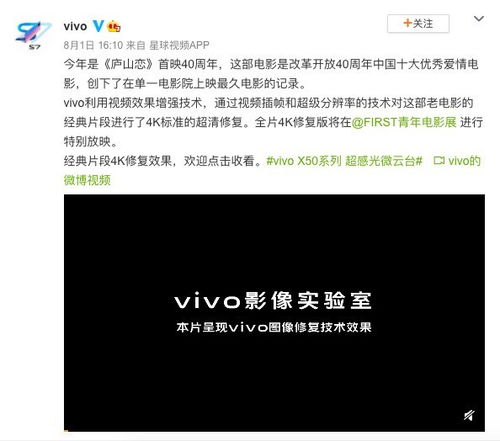The height and width of the screenshot is (441, 500).
Task: Open the vivo account name link
Action: (x=75, y=26)
